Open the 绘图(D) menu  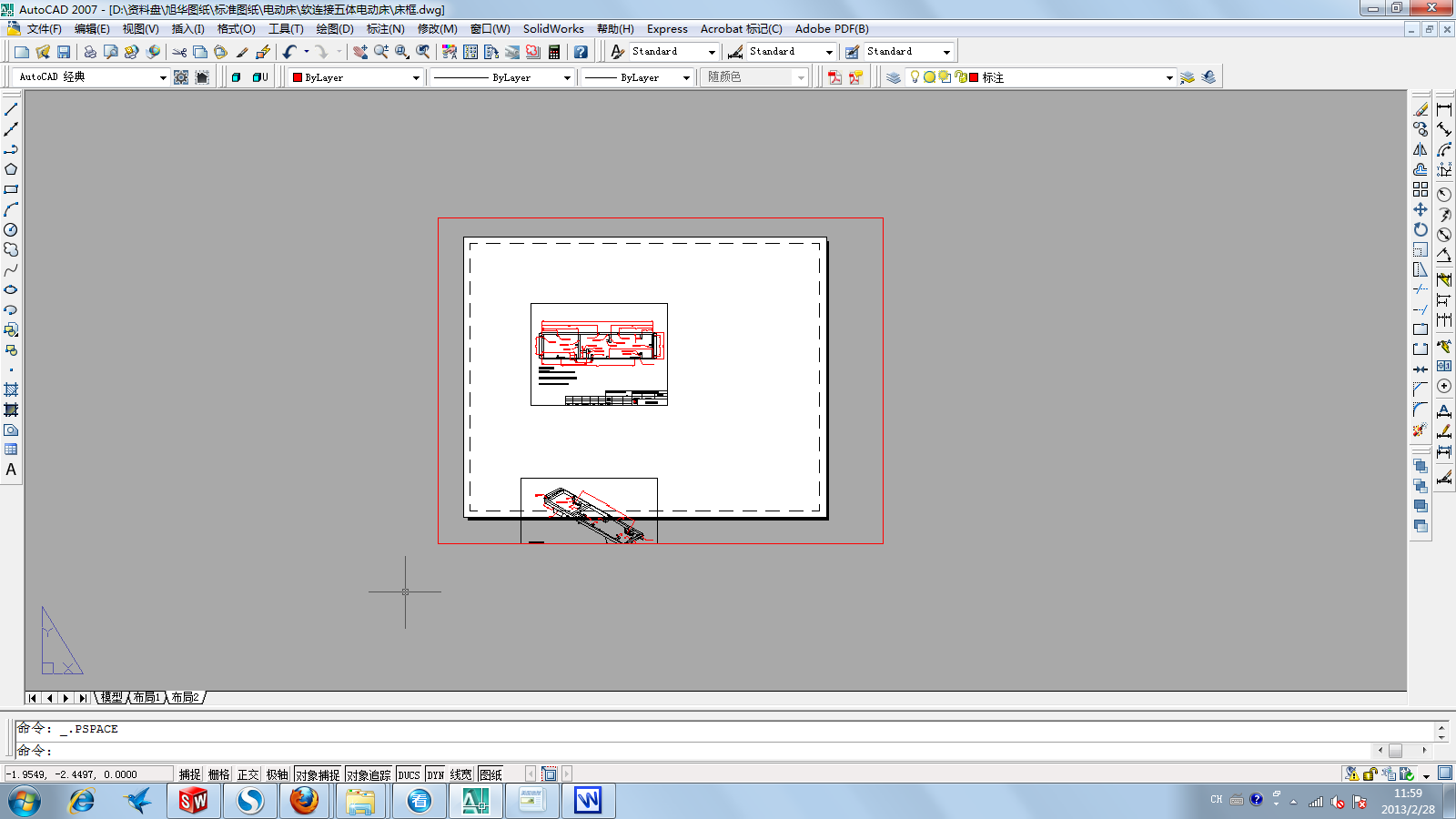[x=335, y=29]
